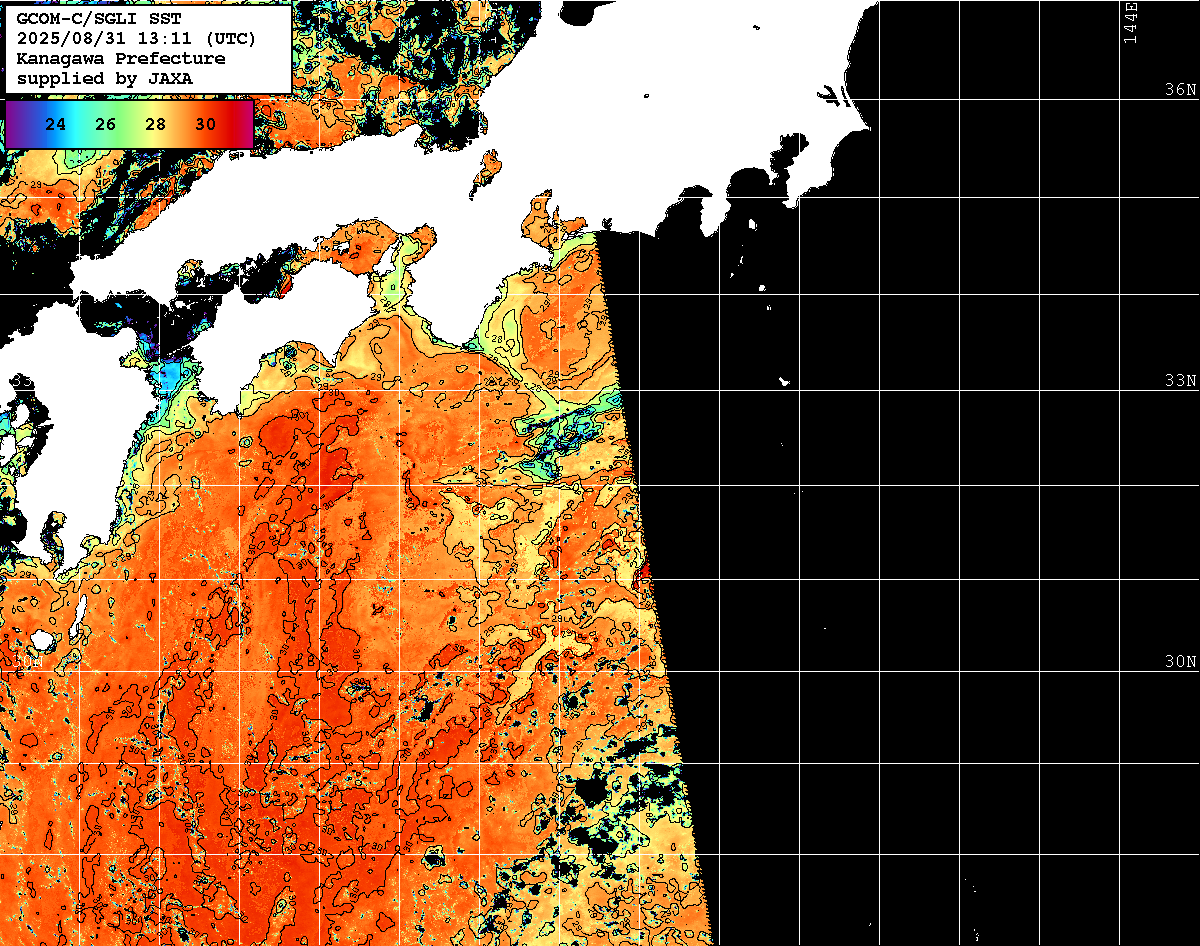Screen dimensions: 1200x946
Task: Click the 144E longitude label
Action: pos(1130,23)
